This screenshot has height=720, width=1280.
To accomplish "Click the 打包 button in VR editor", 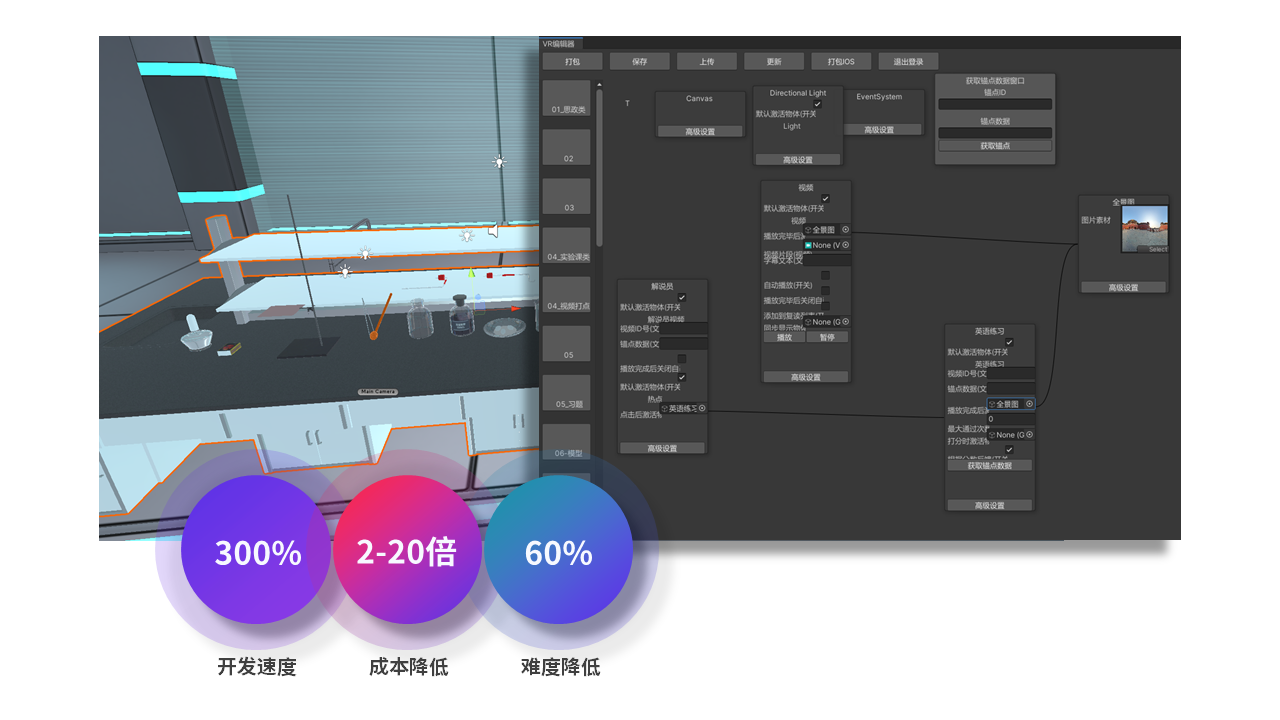I will [572, 61].
